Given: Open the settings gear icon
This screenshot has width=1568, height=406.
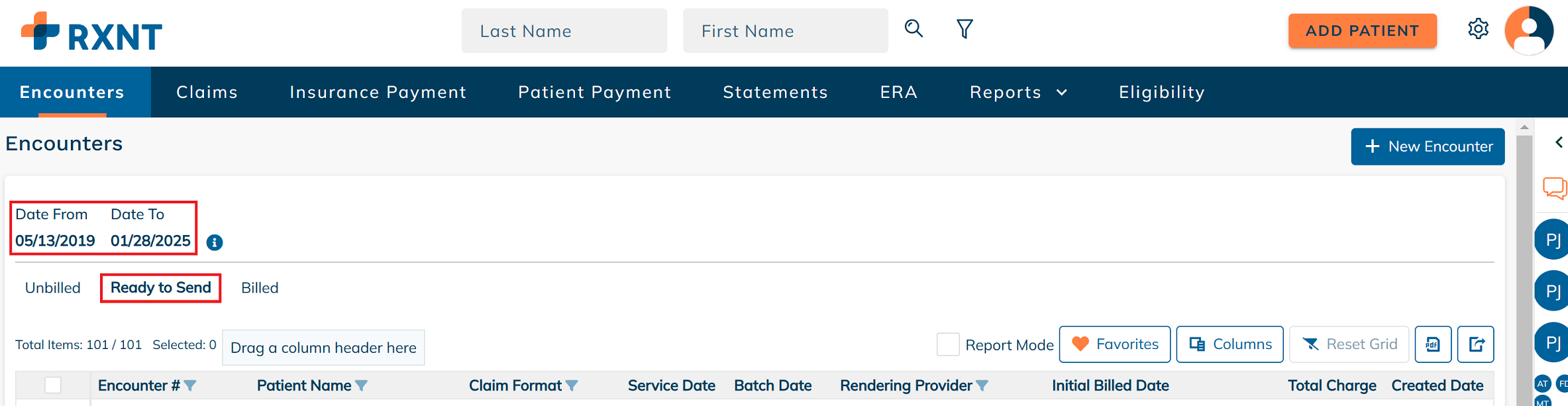Looking at the screenshot, I should (1478, 29).
